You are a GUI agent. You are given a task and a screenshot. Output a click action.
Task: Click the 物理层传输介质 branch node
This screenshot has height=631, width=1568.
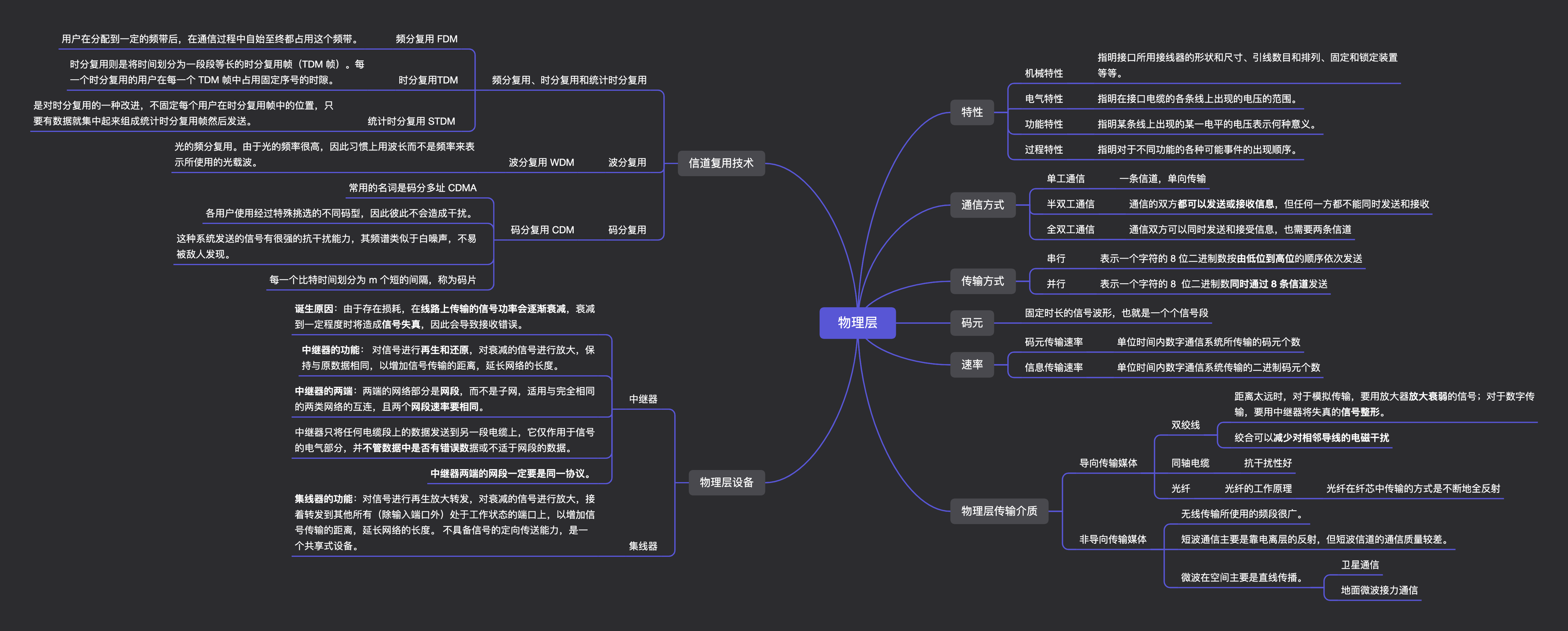999,511
